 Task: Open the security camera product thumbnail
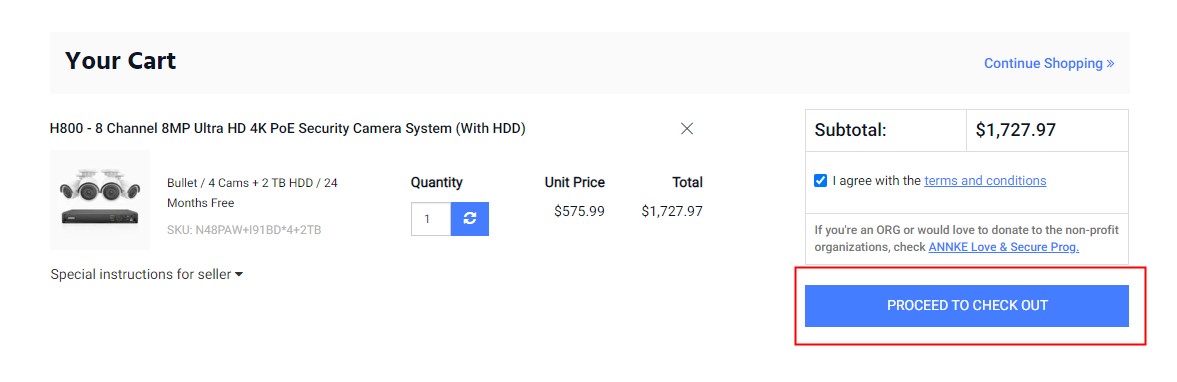100,200
